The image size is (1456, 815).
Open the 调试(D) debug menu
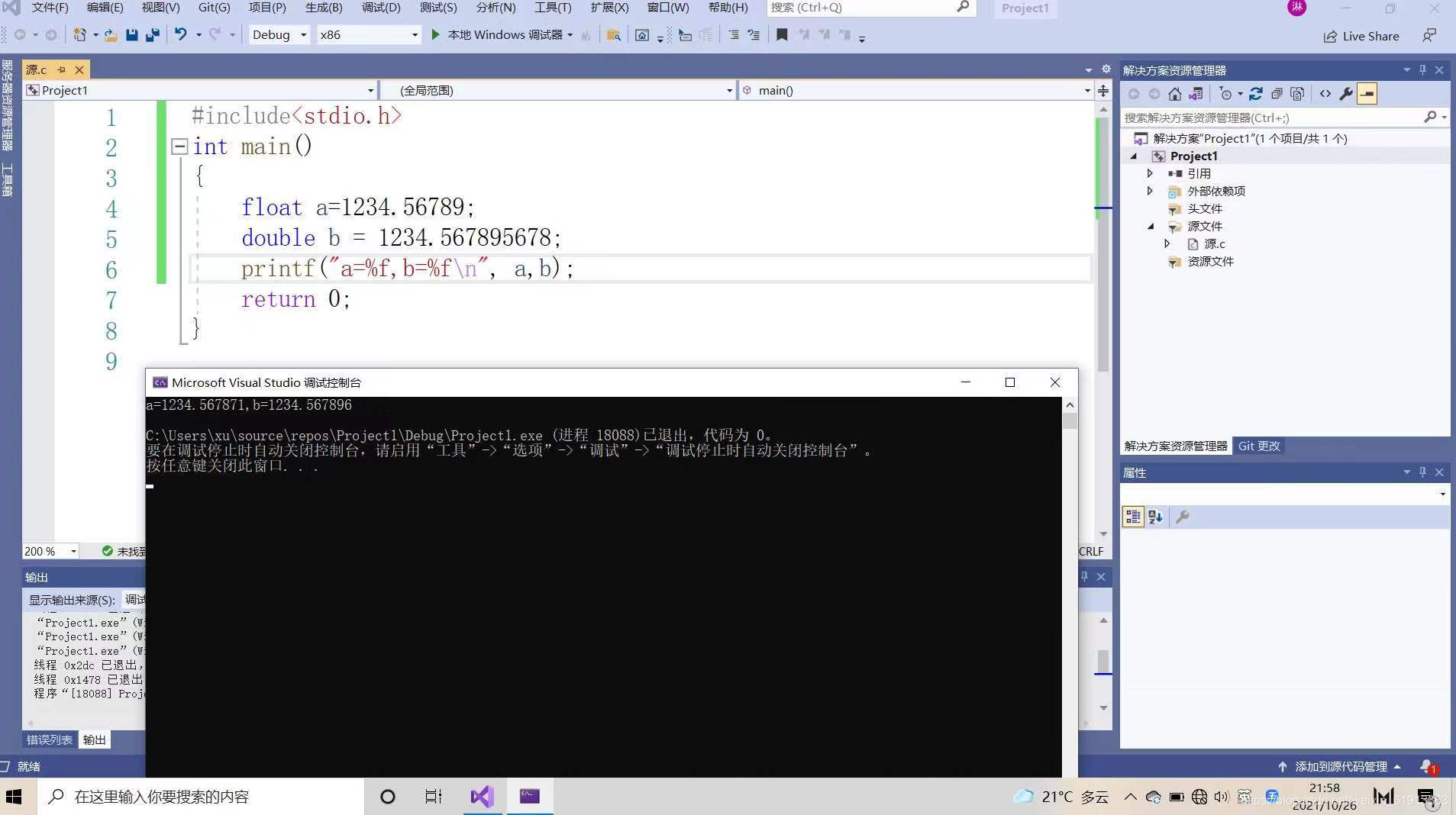click(x=381, y=8)
